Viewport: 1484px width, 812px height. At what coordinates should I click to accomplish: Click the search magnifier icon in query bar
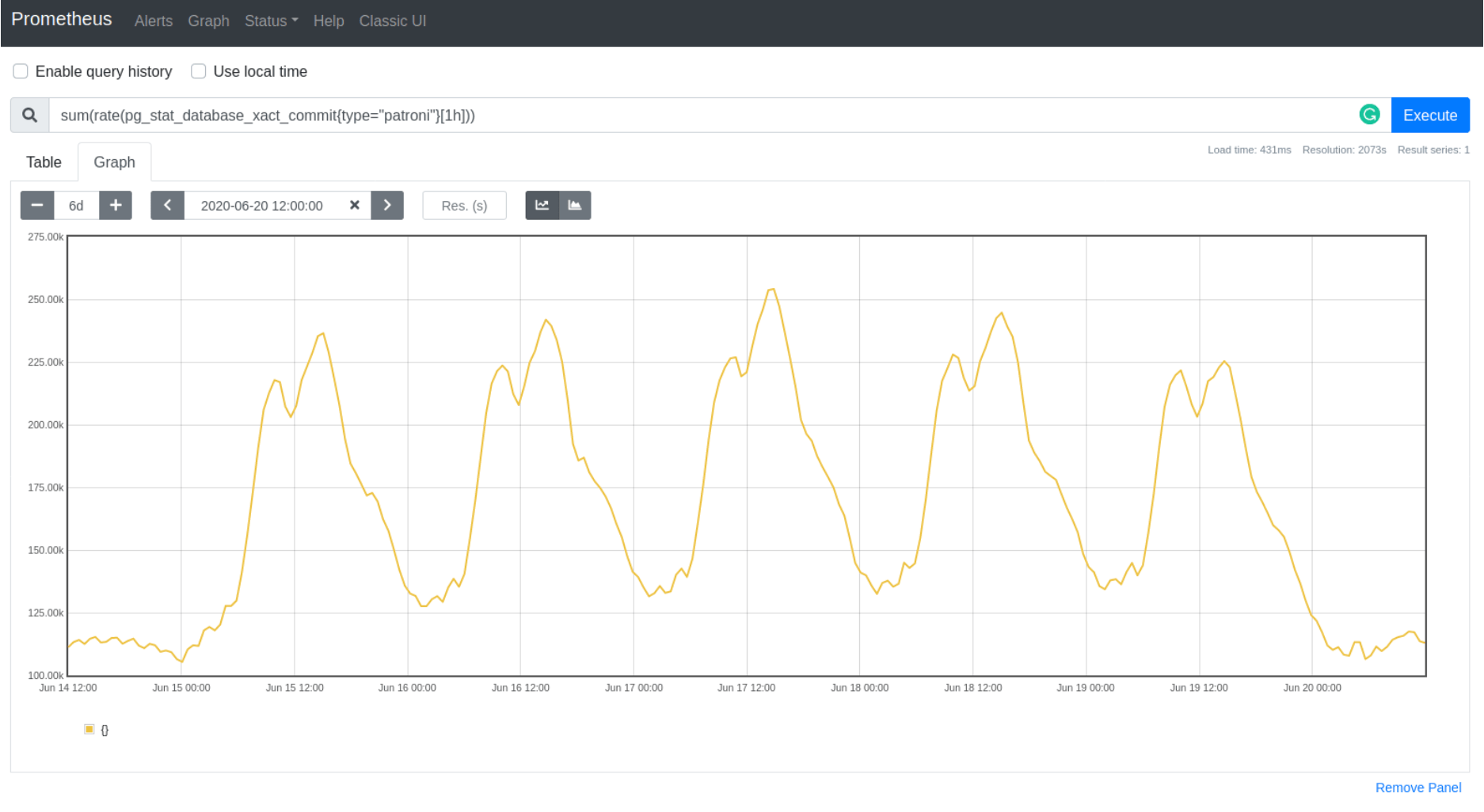[x=29, y=115]
